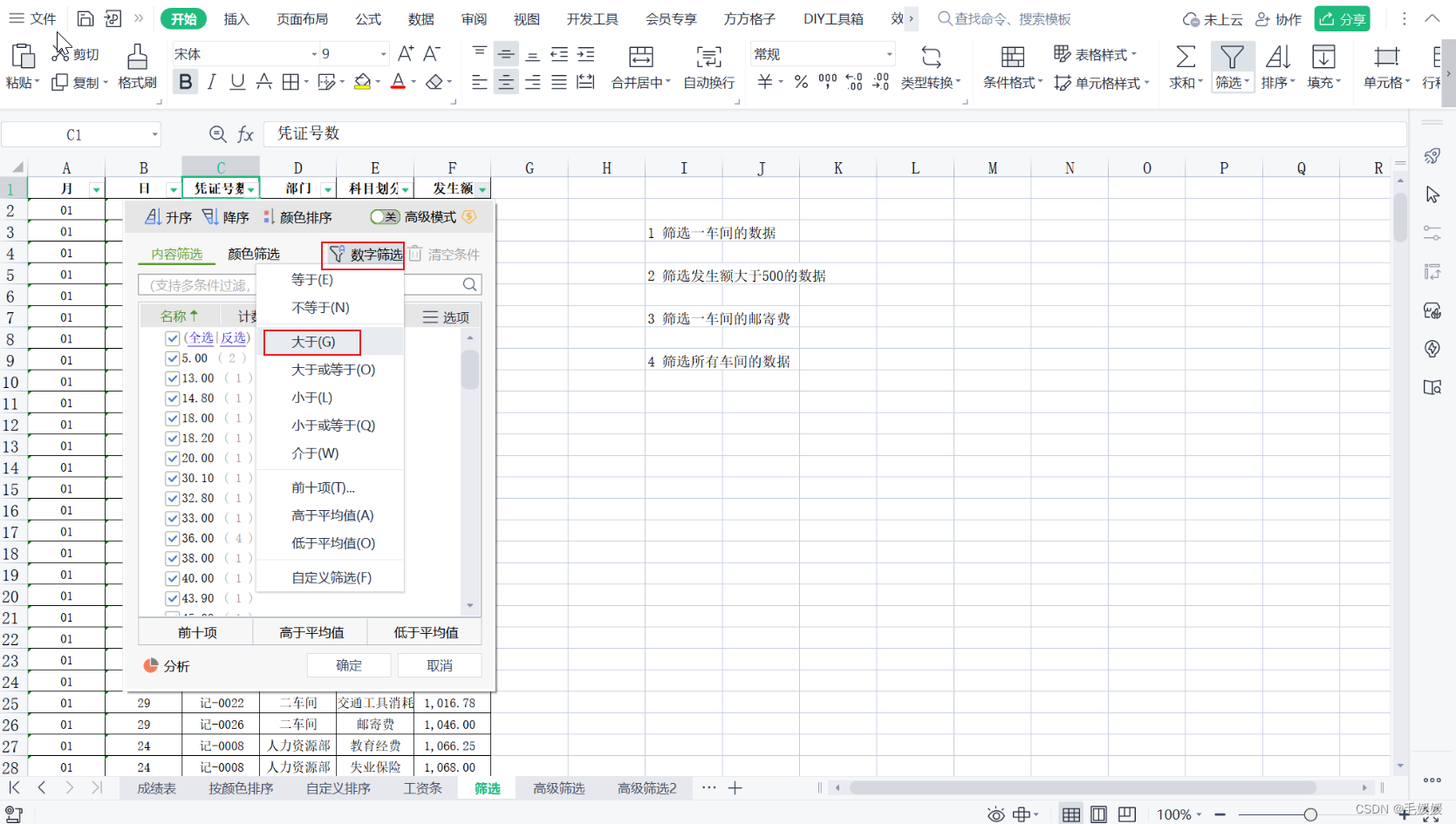The height and width of the screenshot is (824, 1456).
Task: Click the Type Conversion (类型转换) icon
Action: click(x=931, y=57)
